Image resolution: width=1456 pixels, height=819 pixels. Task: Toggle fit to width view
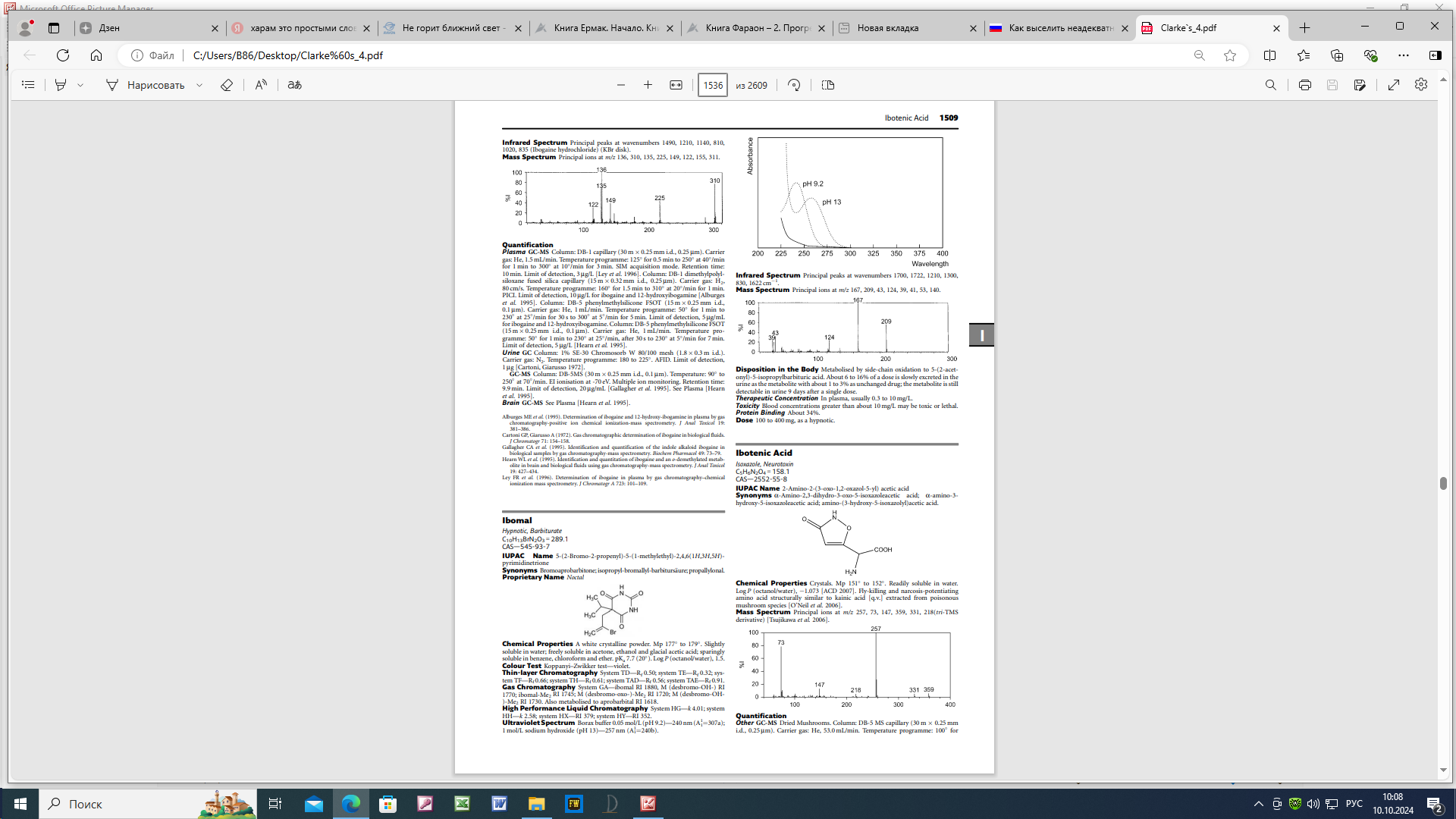click(676, 85)
